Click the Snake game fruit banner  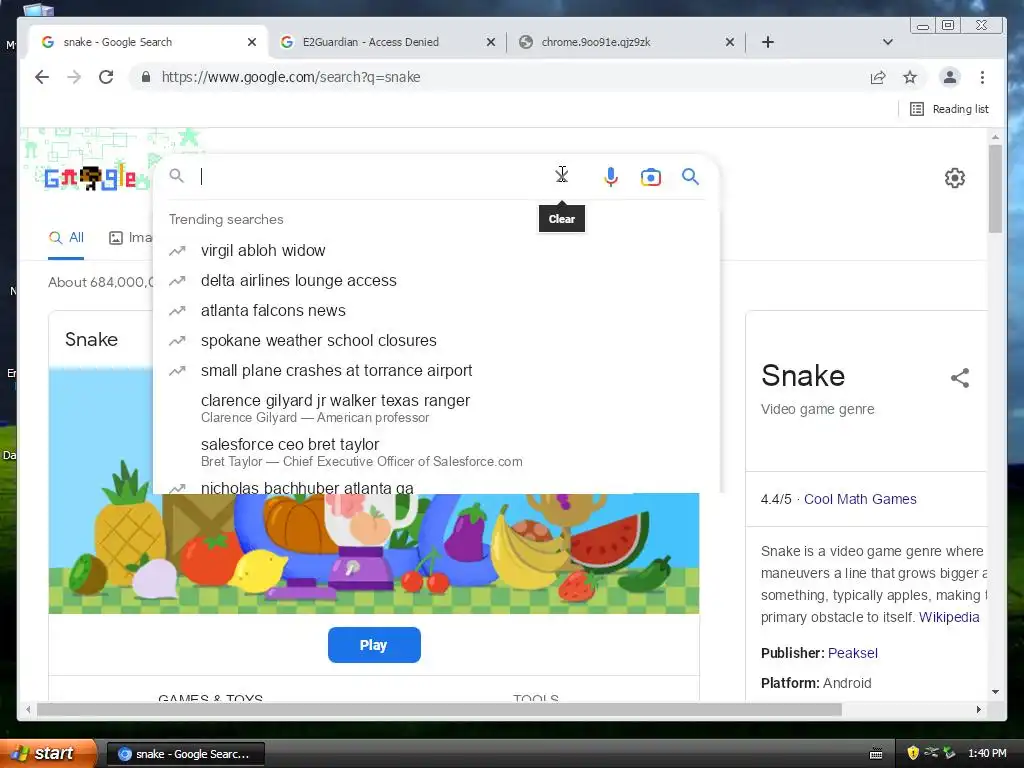(374, 554)
